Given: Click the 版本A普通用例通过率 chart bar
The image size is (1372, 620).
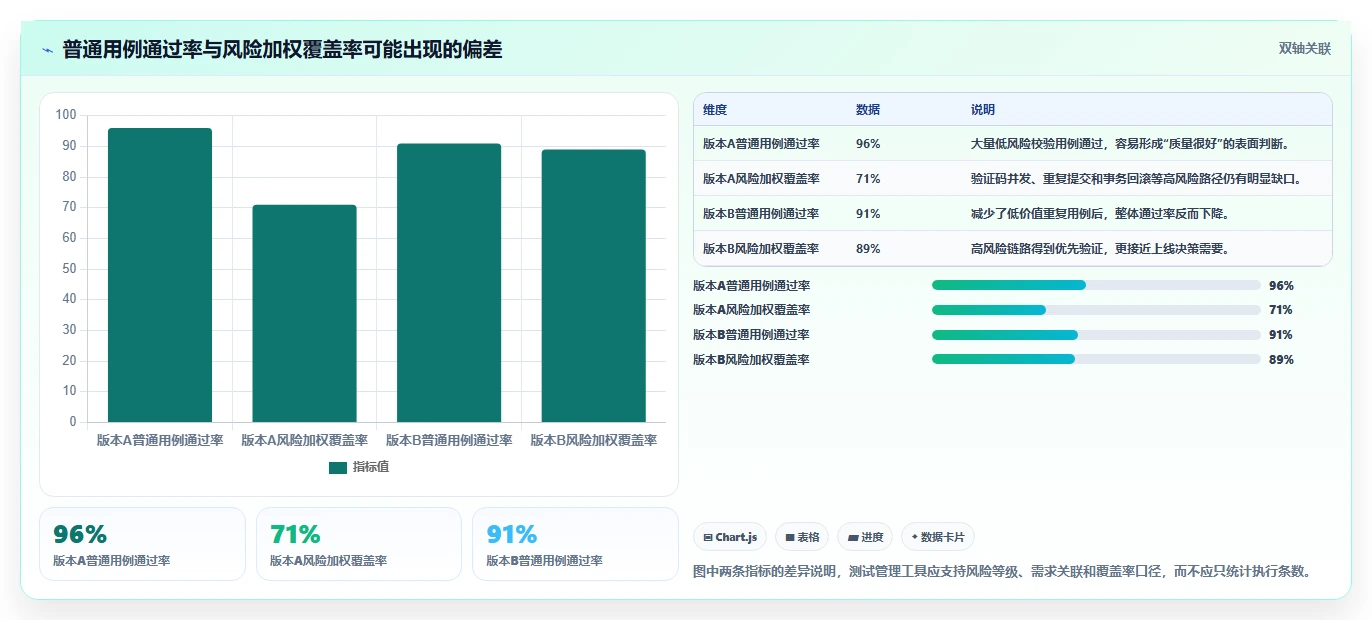Looking at the screenshot, I should coord(160,275).
